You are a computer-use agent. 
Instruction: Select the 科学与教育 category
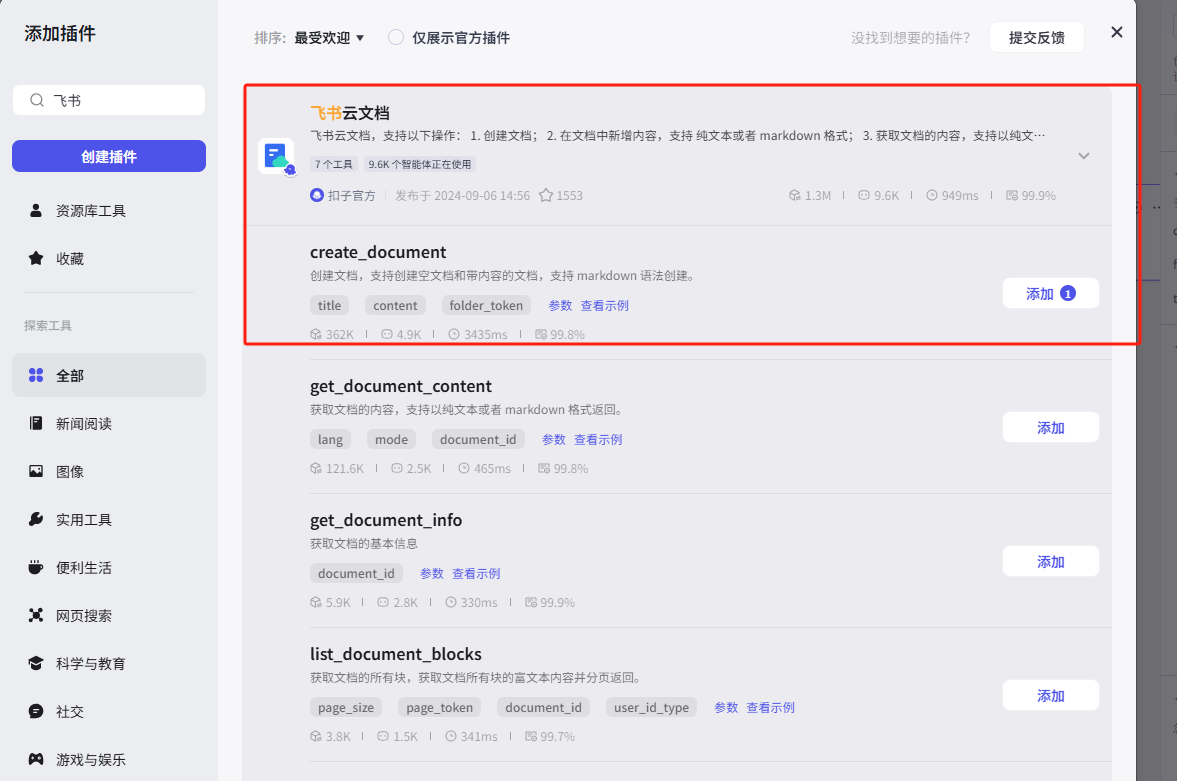(x=109, y=663)
